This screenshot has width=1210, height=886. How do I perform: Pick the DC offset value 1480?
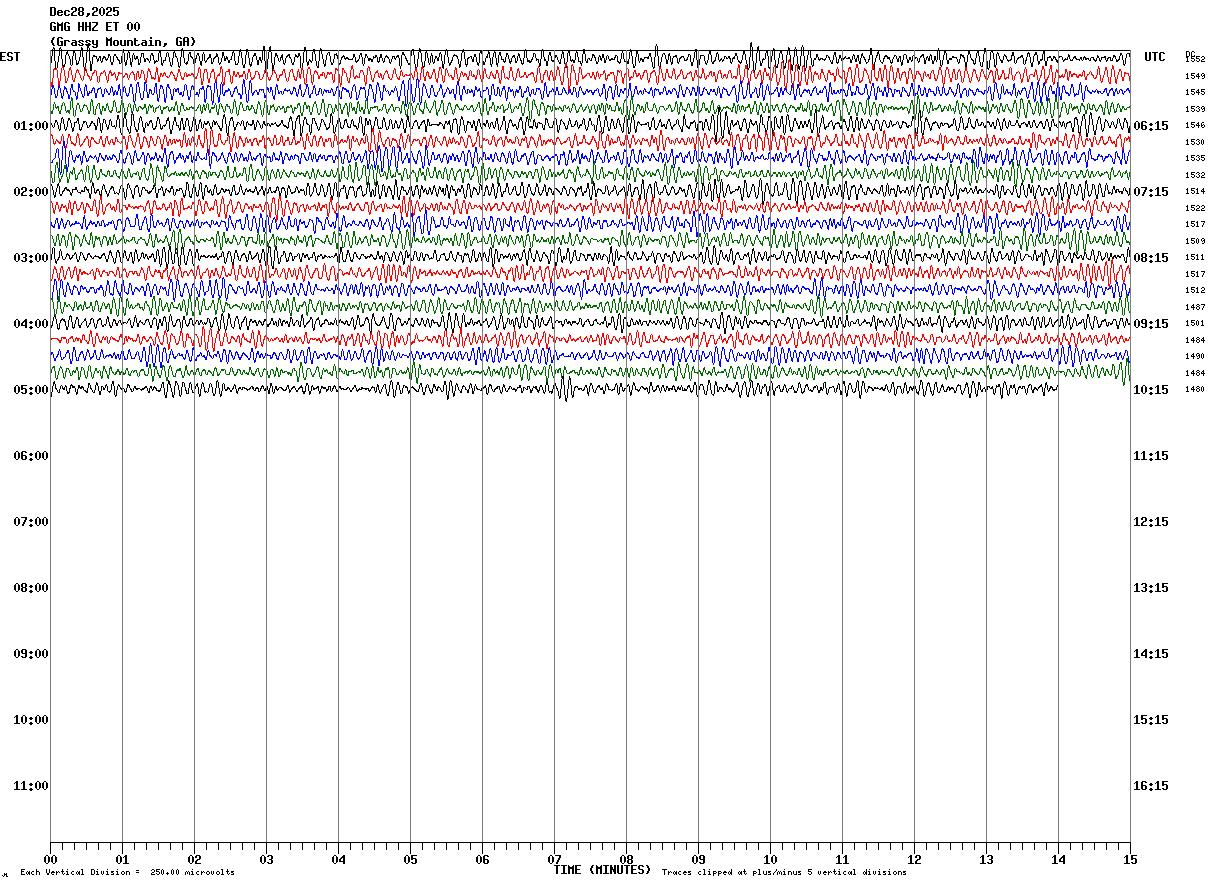click(x=1195, y=389)
